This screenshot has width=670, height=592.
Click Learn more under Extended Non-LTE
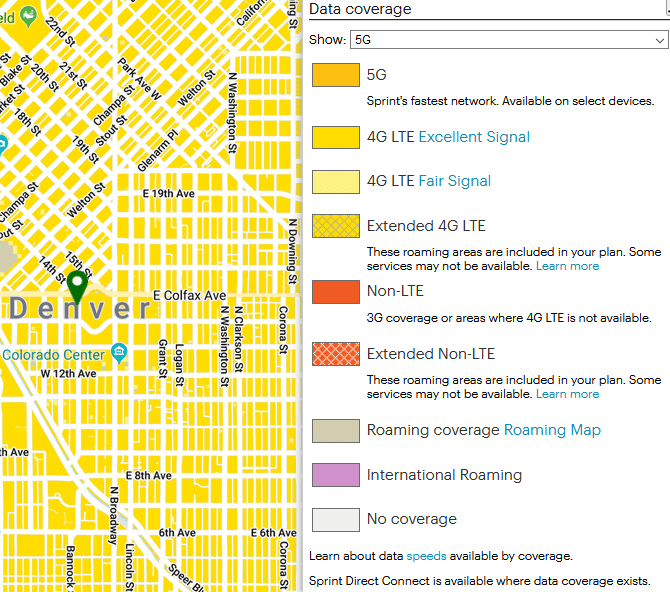(567, 394)
